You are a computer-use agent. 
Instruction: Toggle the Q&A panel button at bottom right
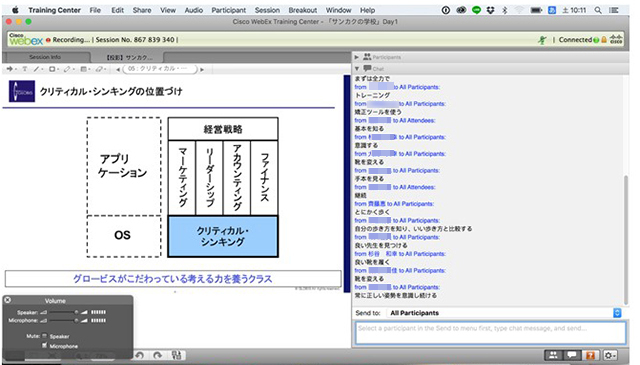(x=590, y=355)
